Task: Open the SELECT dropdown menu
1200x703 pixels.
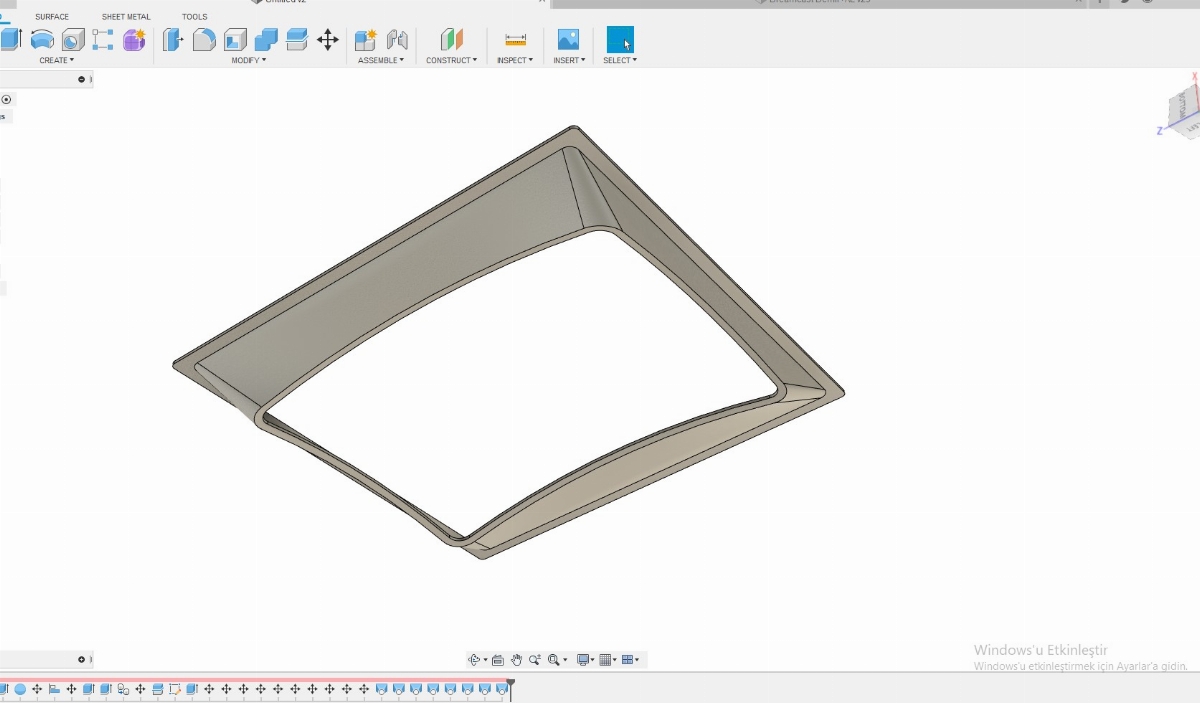Action: tap(620, 60)
